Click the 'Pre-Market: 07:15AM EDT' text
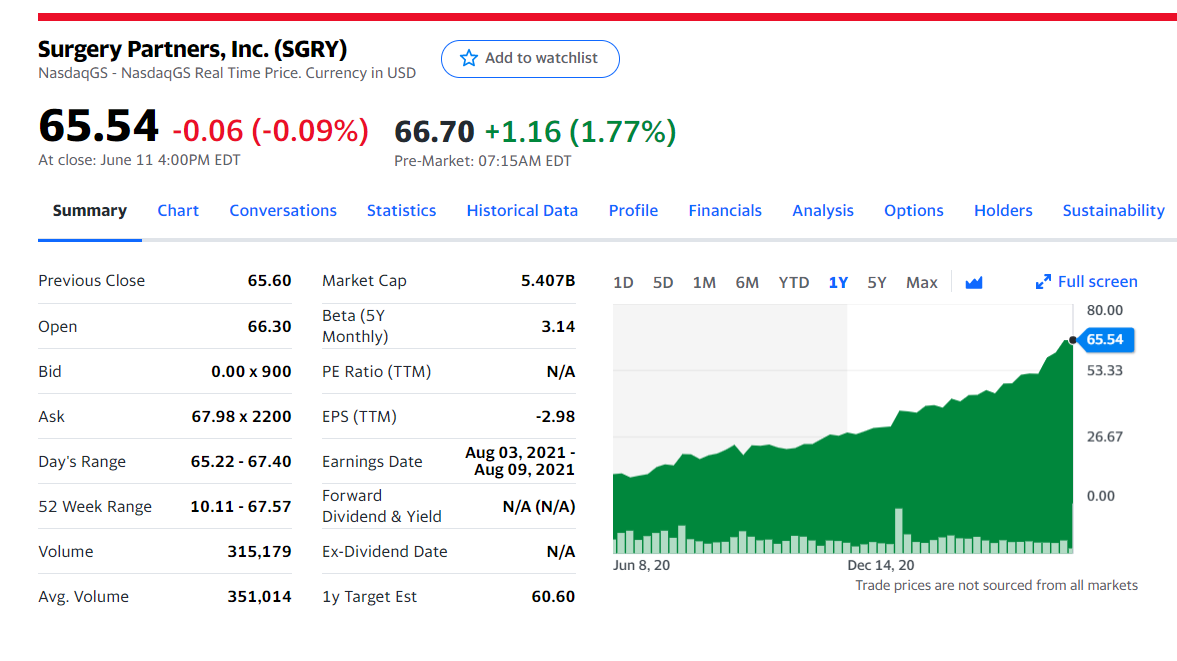Viewport: 1177px width, 661px height. click(x=483, y=161)
